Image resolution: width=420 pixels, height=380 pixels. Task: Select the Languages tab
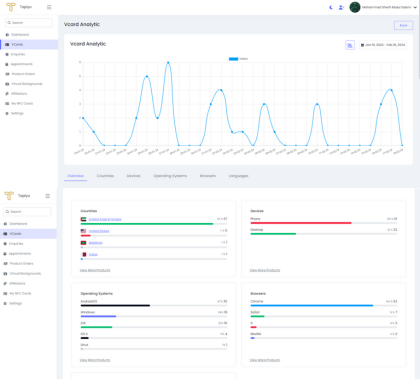coord(238,176)
